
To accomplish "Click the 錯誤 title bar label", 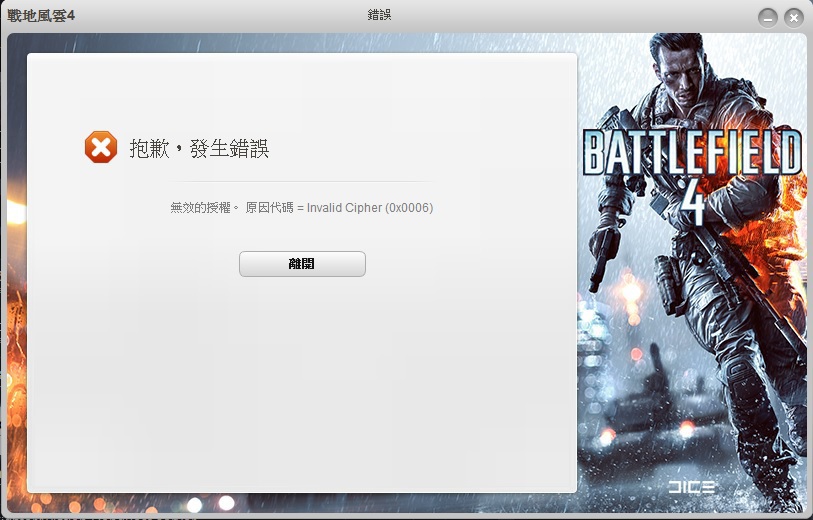I will [x=379, y=15].
